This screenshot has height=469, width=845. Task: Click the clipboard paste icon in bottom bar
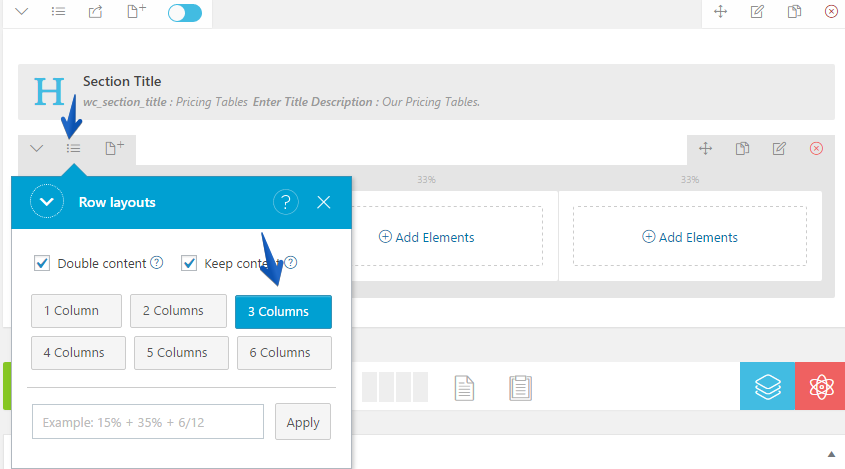pyautogui.click(x=519, y=387)
